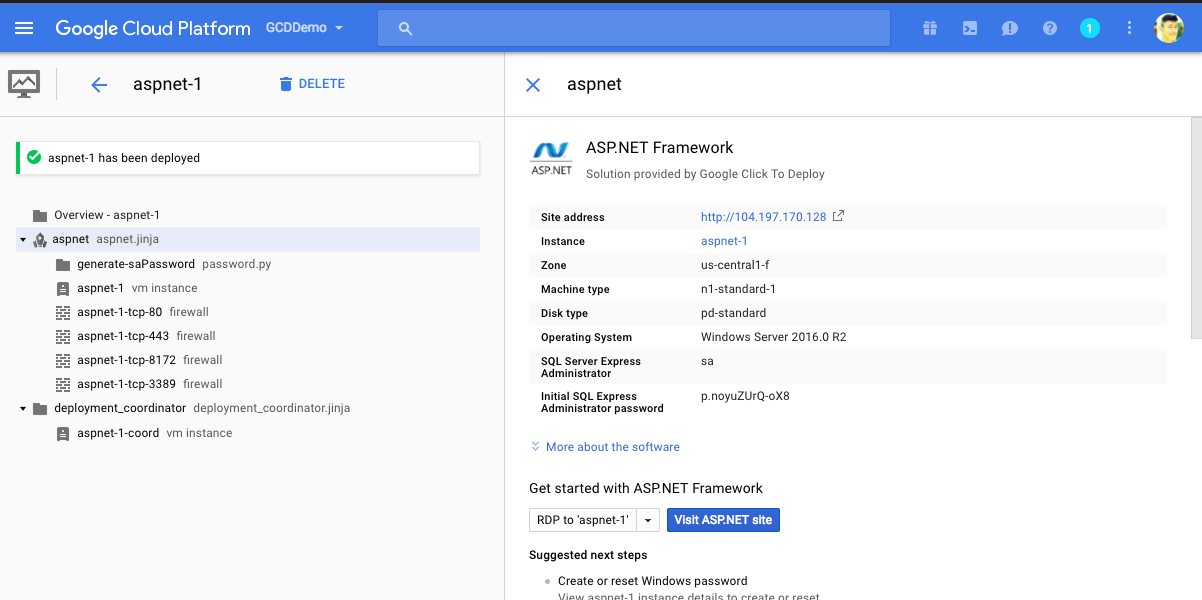The image size is (1202, 600).
Task: Go back using the left arrow
Action: pyautogui.click(x=99, y=85)
